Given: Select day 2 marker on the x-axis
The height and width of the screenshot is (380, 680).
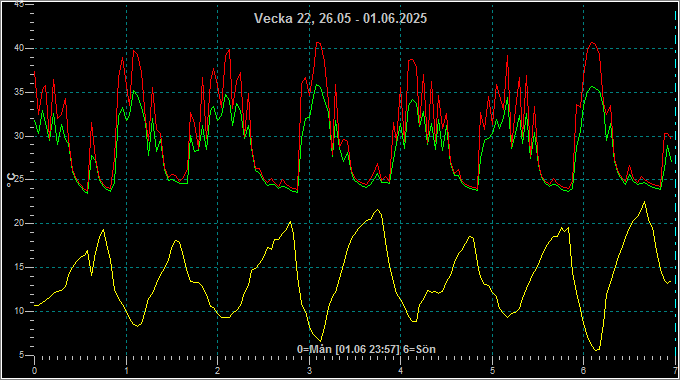Looking at the screenshot, I should (x=218, y=371).
